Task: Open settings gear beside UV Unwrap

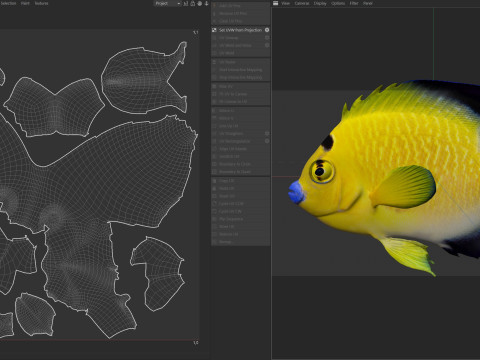Action: tap(267, 38)
